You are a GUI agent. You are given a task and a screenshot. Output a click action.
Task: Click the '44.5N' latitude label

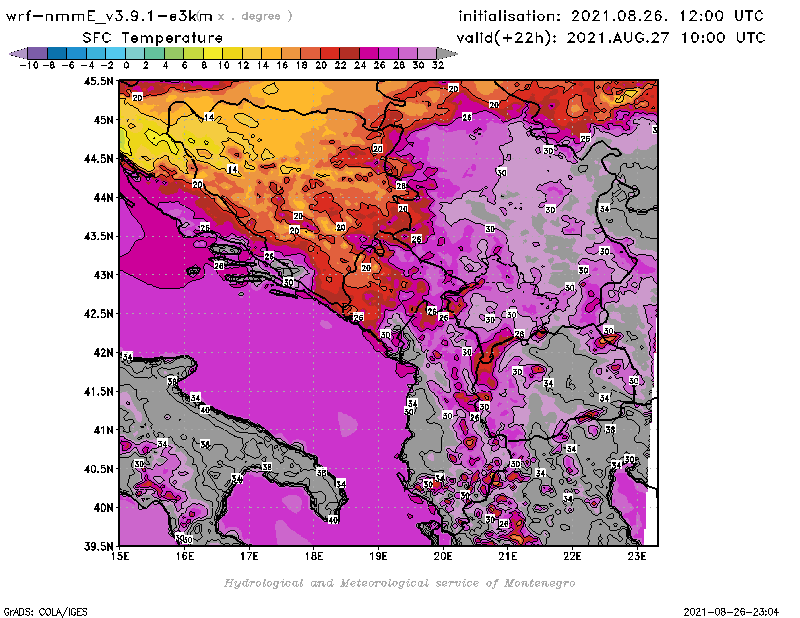tap(98, 159)
